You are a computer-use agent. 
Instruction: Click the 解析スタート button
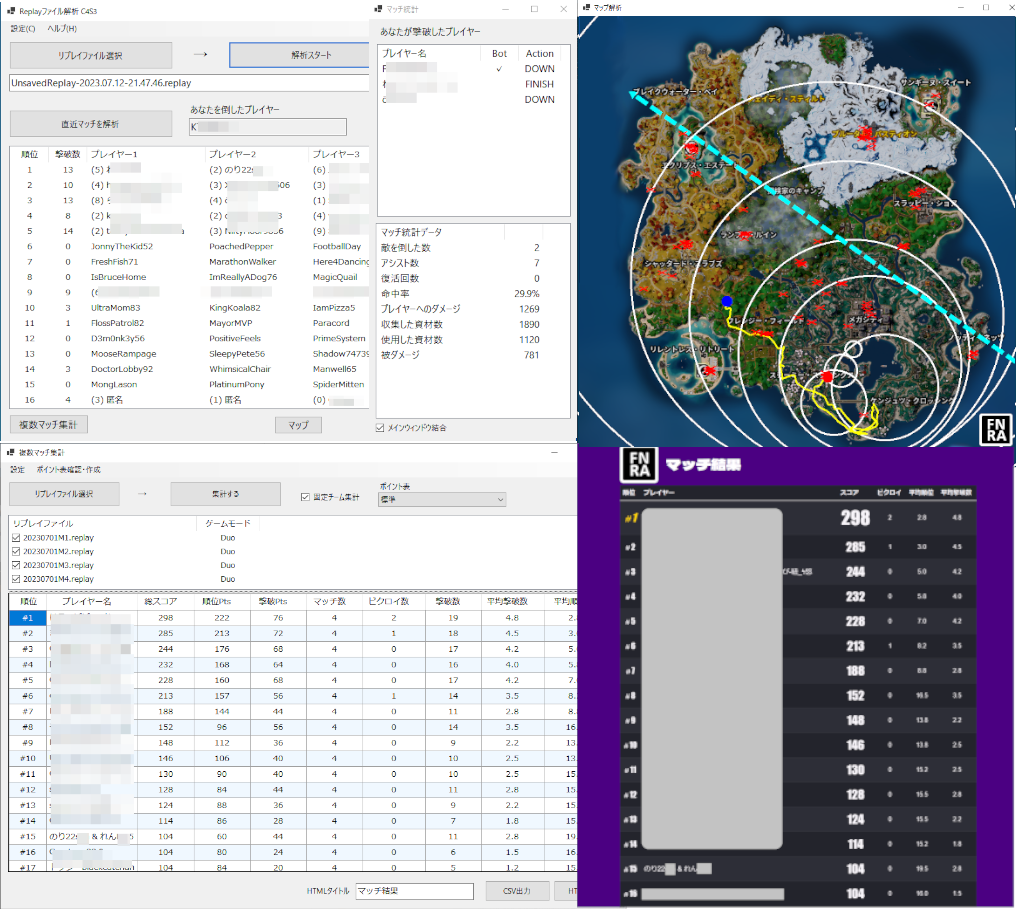click(x=299, y=55)
